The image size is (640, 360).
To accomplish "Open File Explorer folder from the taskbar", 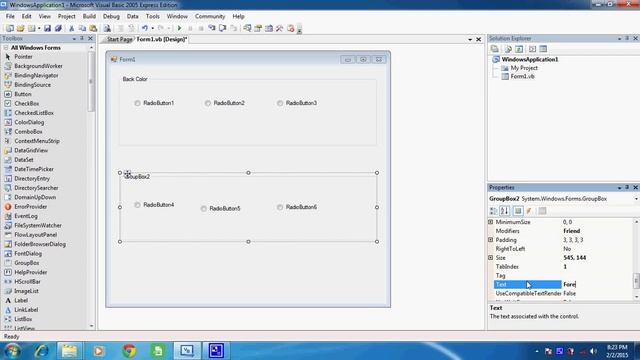I will click(x=69, y=351).
